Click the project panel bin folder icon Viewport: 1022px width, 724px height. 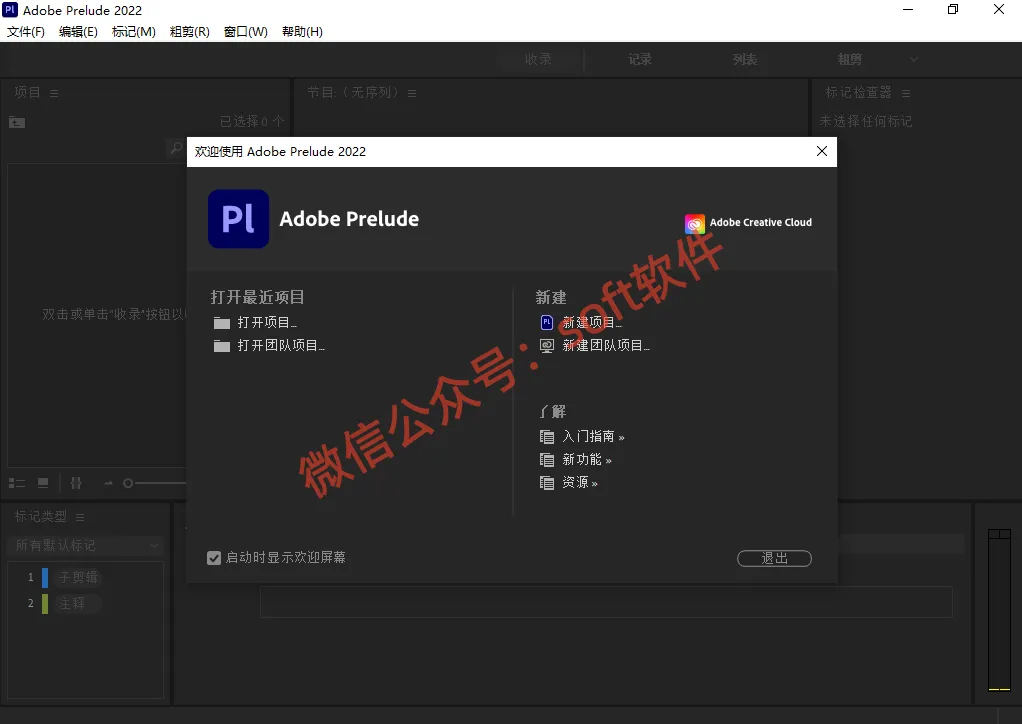[x=17, y=122]
